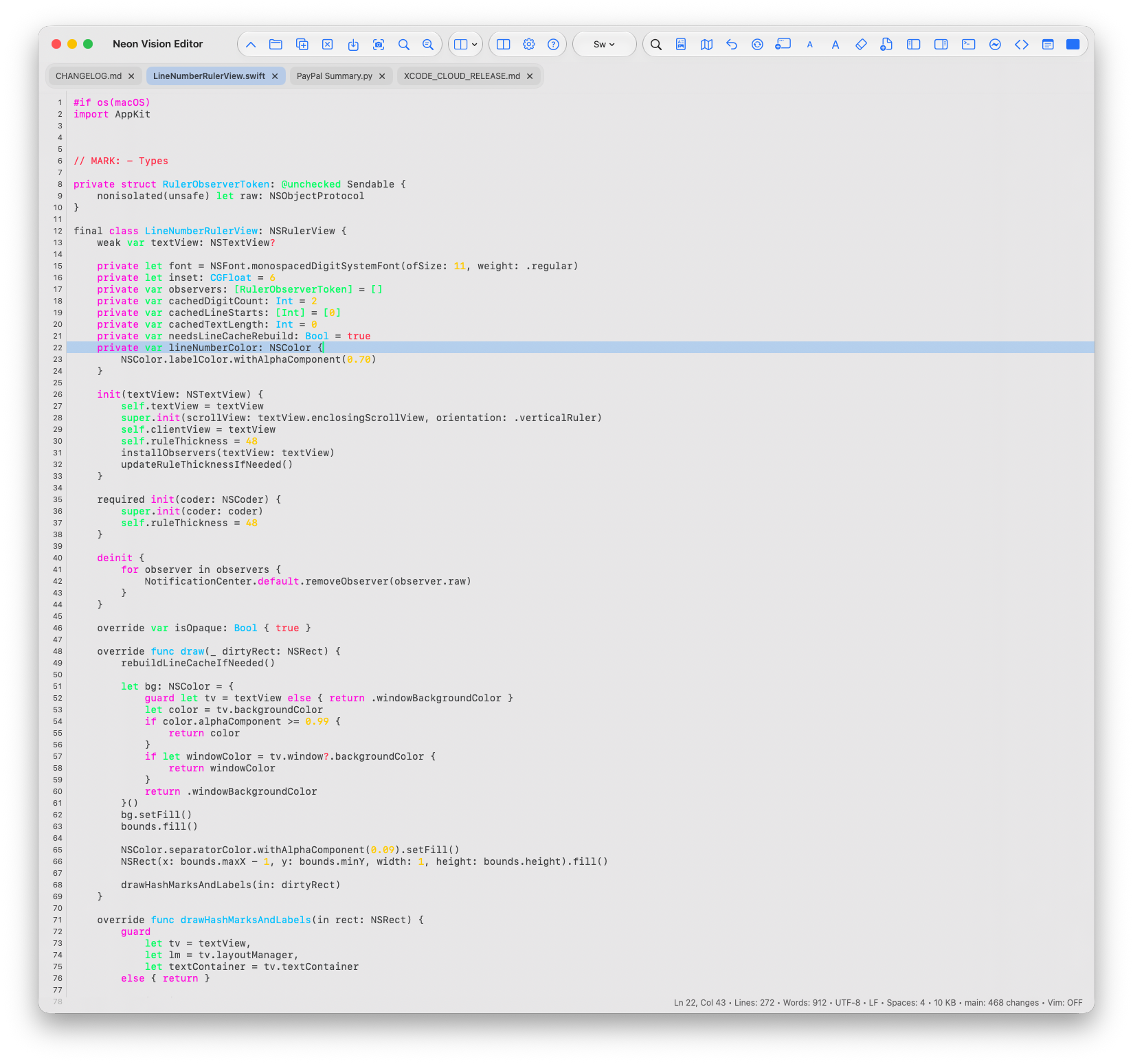Click the text window lines icon
Screen dimensions: 1133x1064
click(x=1048, y=45)
